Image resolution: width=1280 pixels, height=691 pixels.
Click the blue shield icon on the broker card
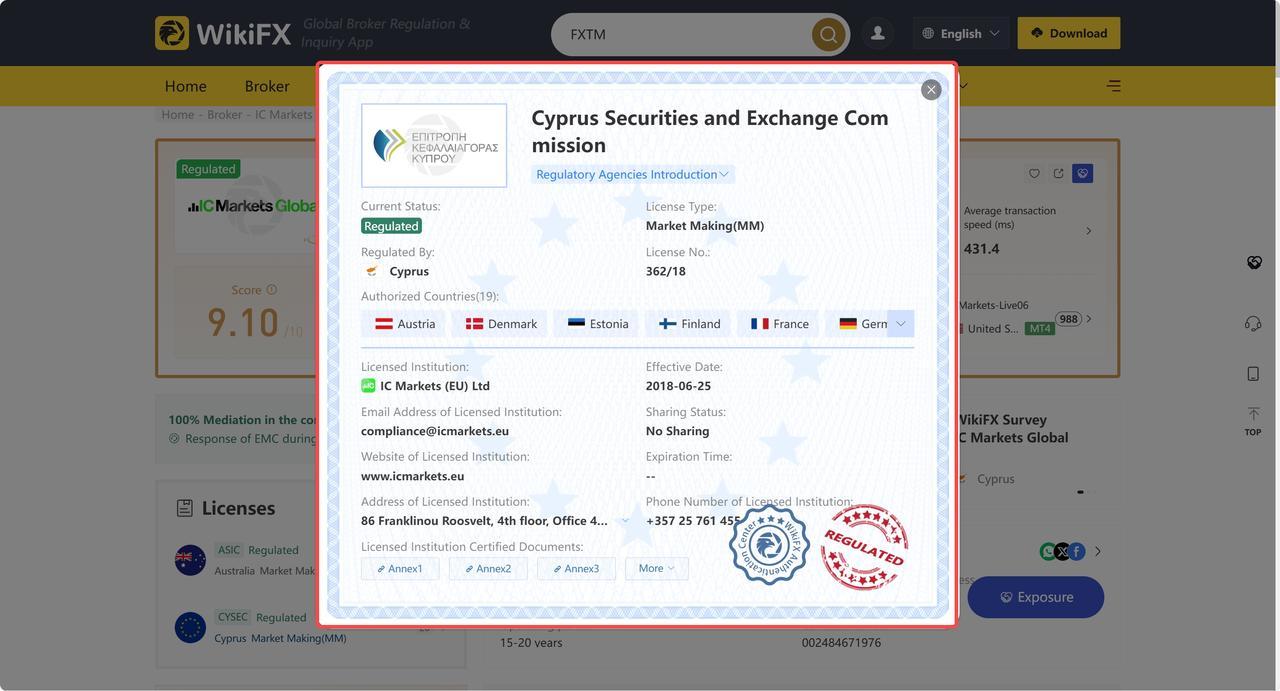click(x=1082, y=173)
